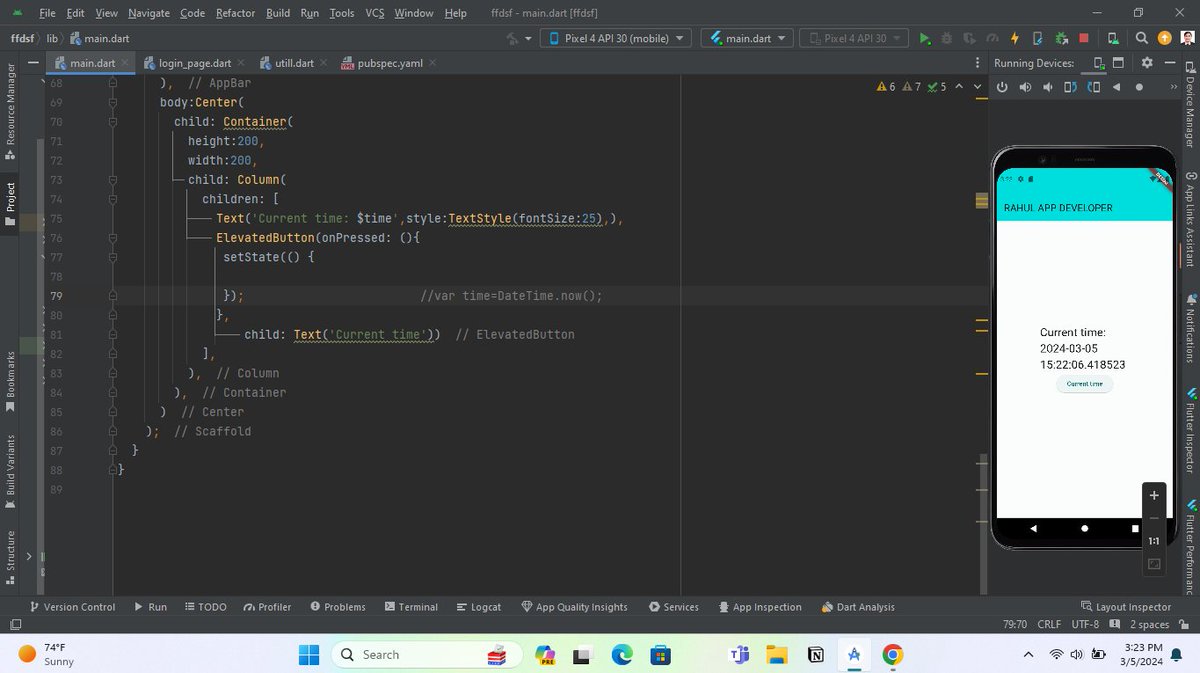This screenshot has height=673, width=1200.
Task: Jump to next highlighted error arrow
Action: tap(978, 87)
